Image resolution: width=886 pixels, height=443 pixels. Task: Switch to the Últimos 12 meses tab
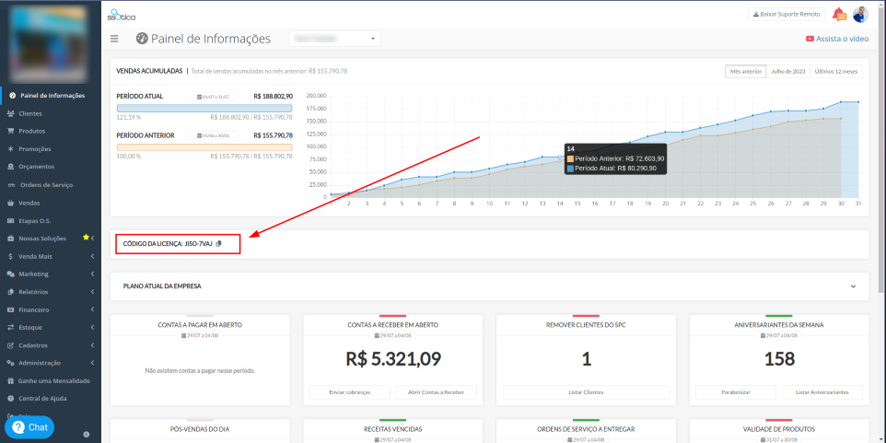pyautogui.click(x=836, y=72)
